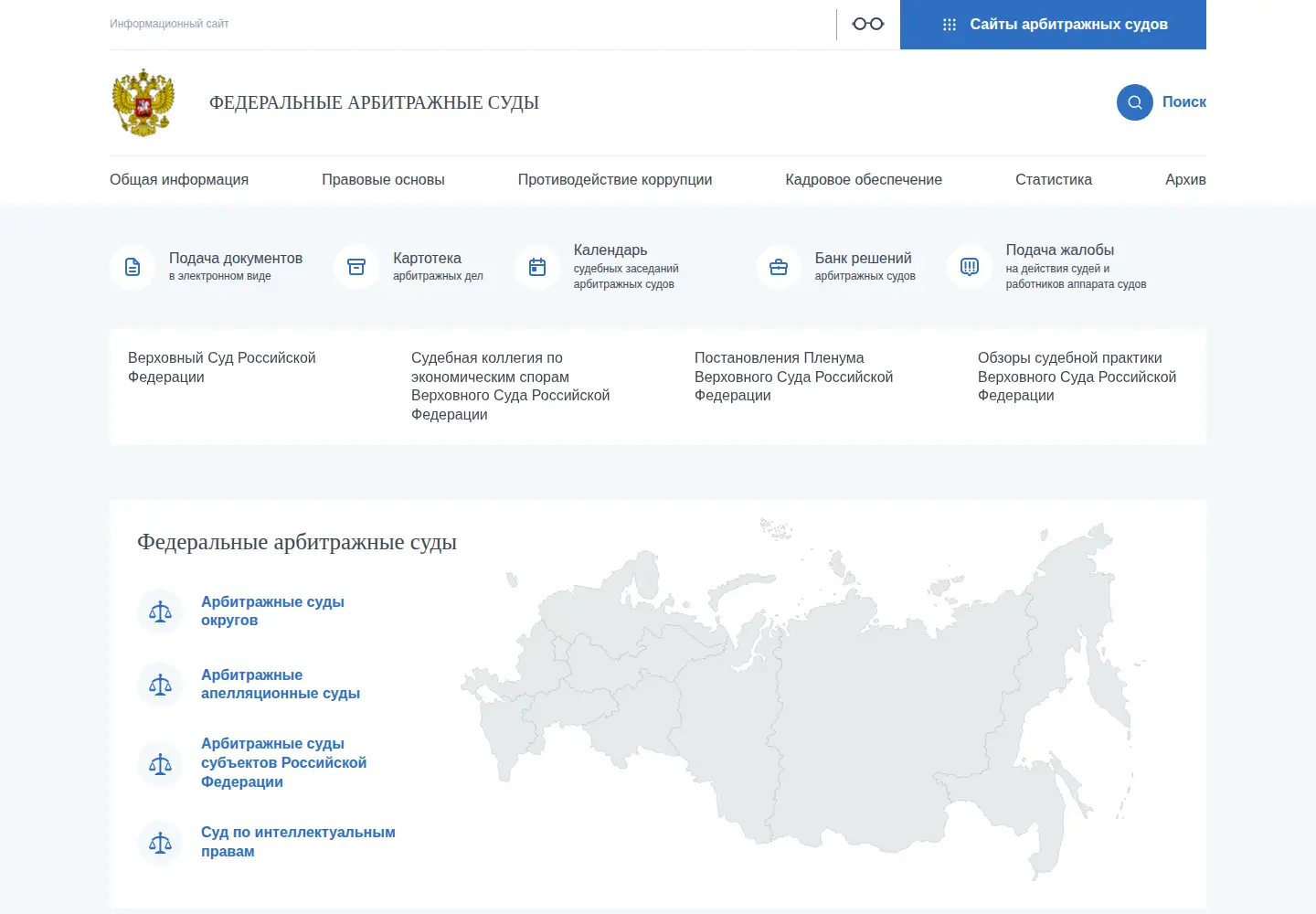This screenshot has height=914, width=1316.
Task: Select Арбитражные суды округов link
Action: pos(272,611)
